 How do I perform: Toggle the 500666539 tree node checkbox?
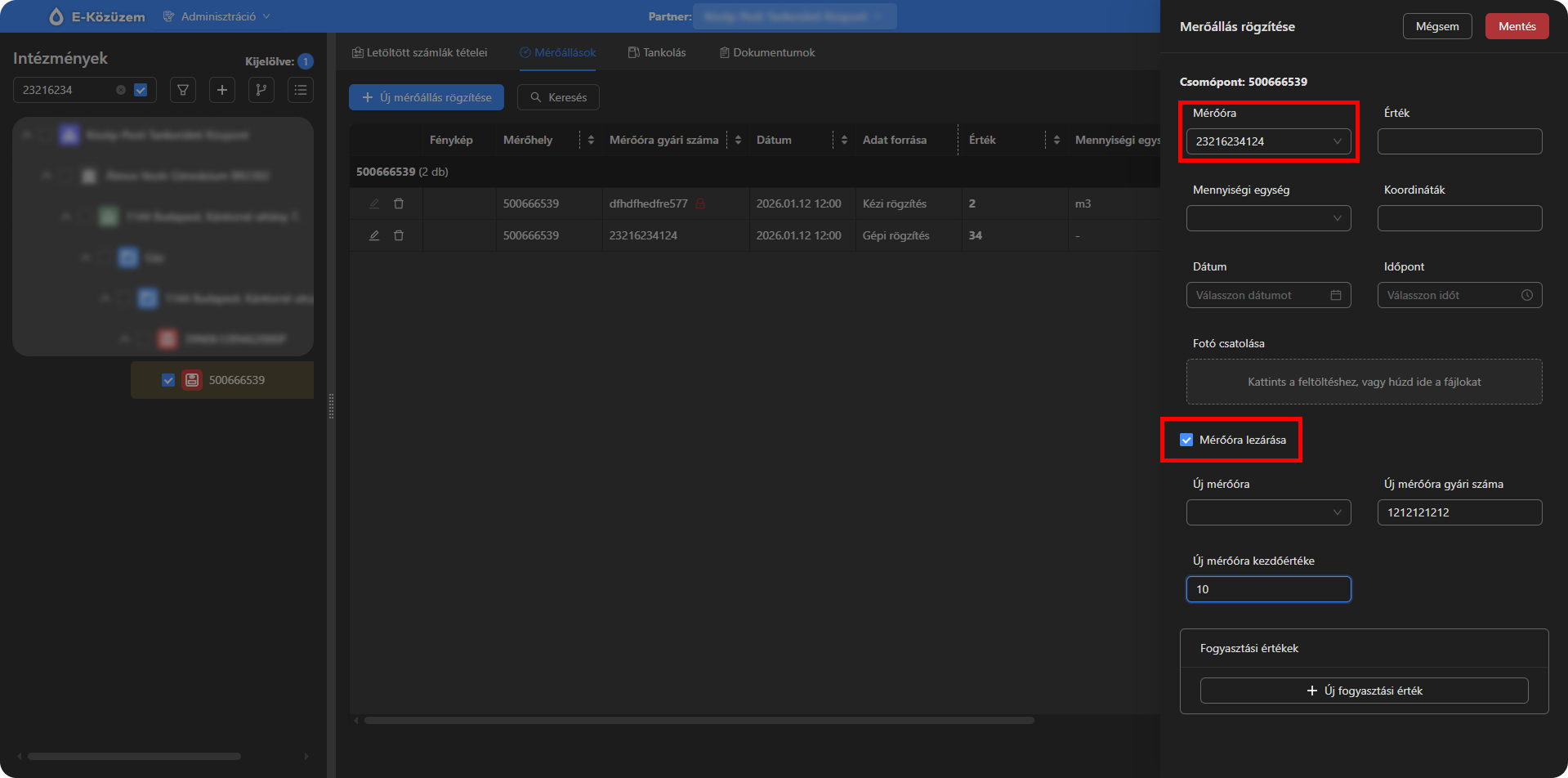(168, 380)
